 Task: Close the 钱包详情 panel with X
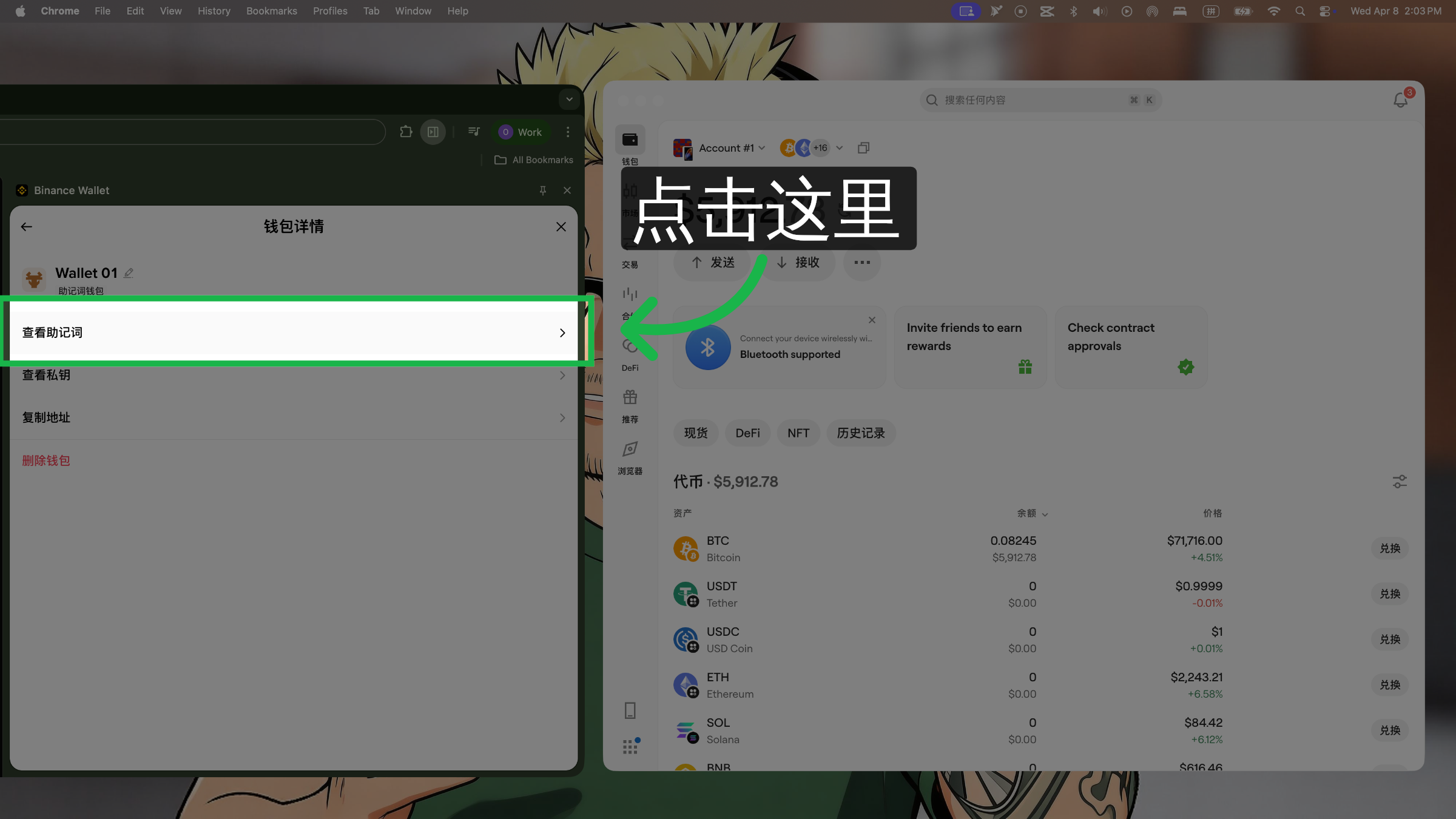click(561, 227)
